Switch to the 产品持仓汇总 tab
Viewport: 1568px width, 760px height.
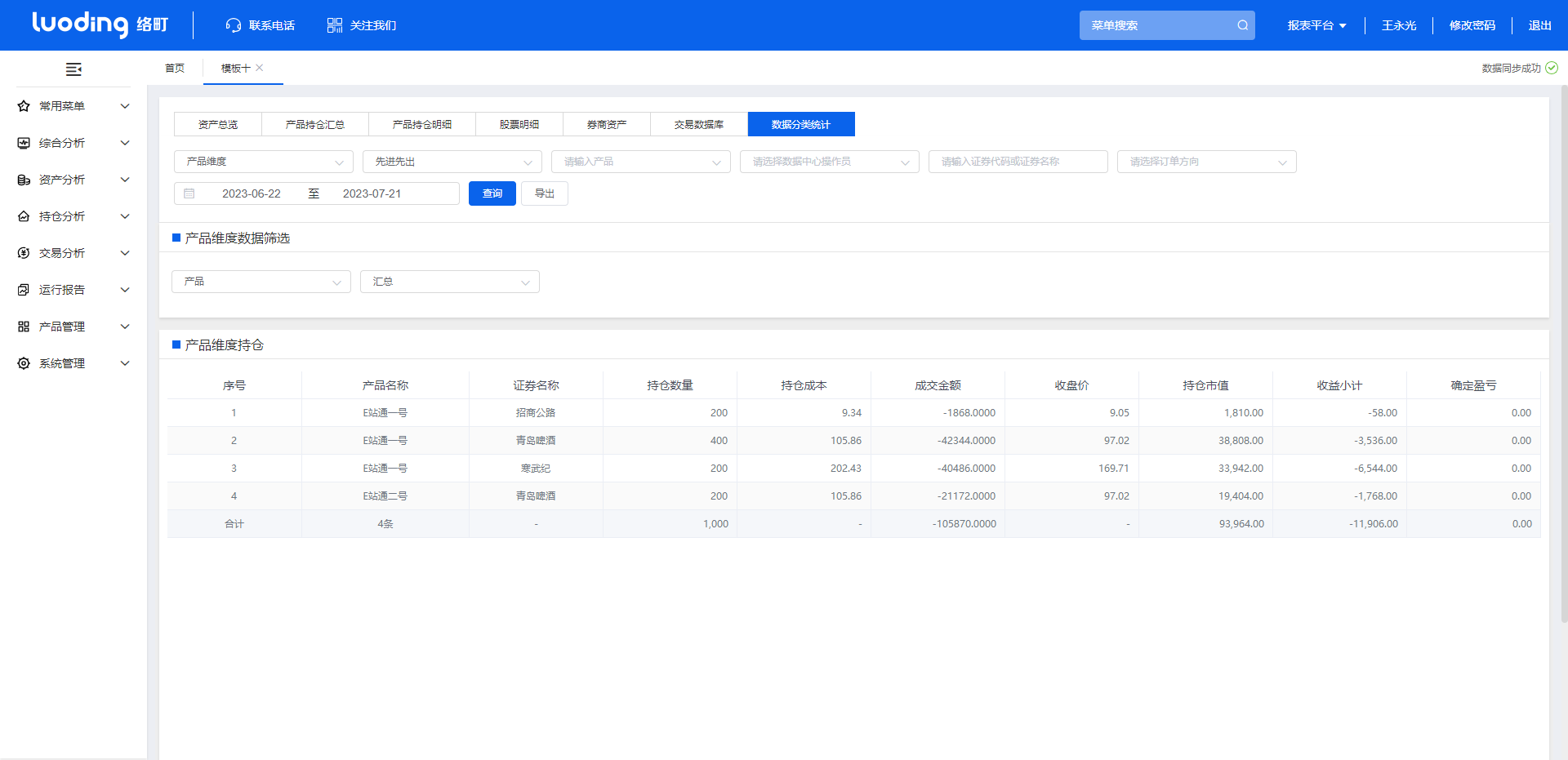tap(315, 124)
